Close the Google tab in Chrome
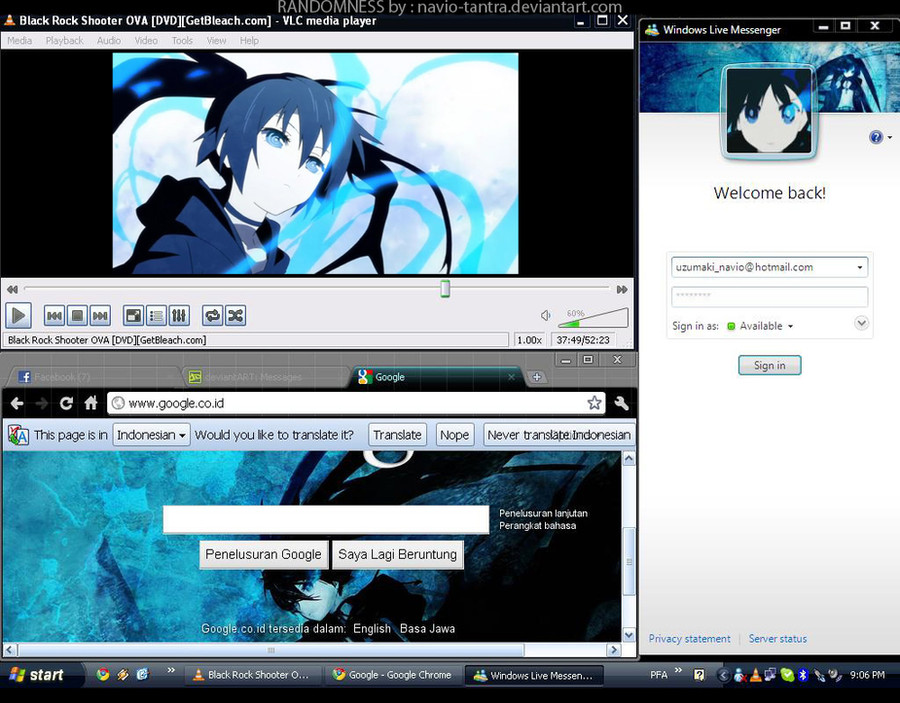 [x=511, y=377]
